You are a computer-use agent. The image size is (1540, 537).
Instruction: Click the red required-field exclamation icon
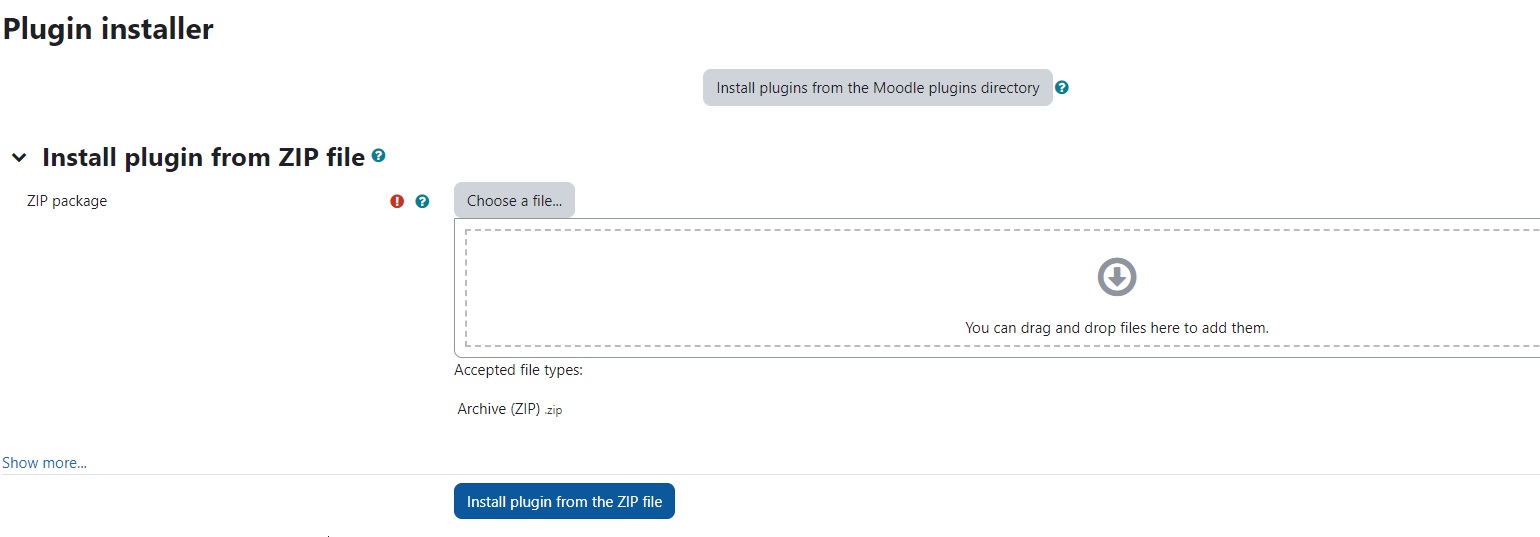tap(397, 201)
